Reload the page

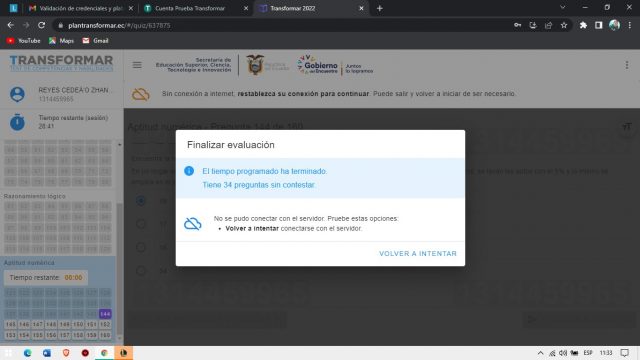41,25
